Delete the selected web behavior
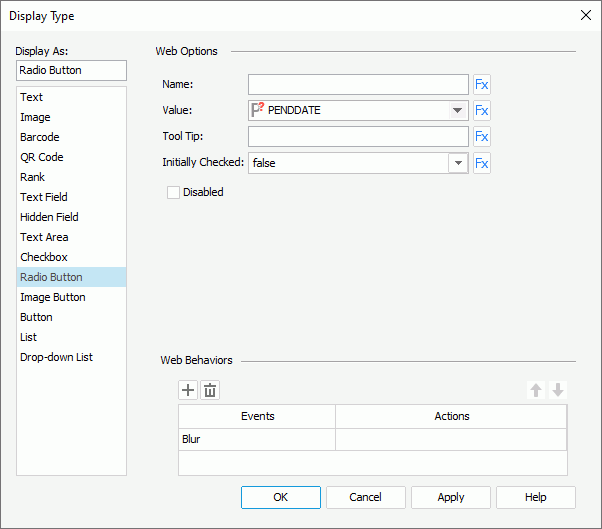Image resolution: width=602 pixels, height=529 pixels. [x=210, y=390]
